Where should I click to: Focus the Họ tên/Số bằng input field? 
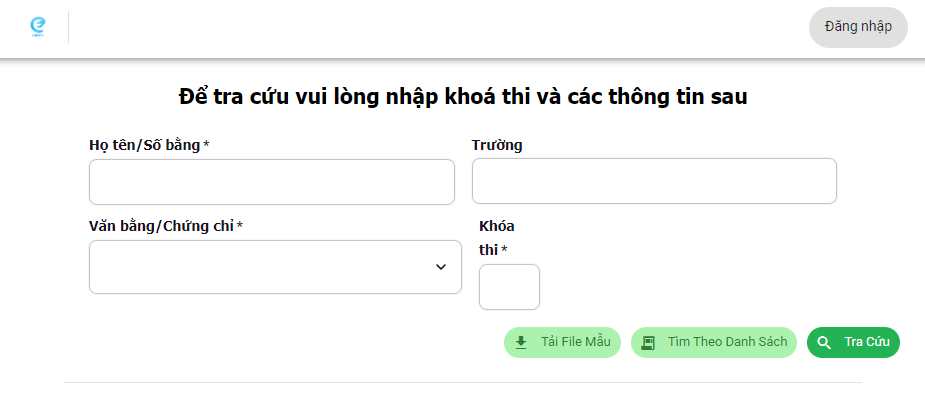[x=271, y=181]
